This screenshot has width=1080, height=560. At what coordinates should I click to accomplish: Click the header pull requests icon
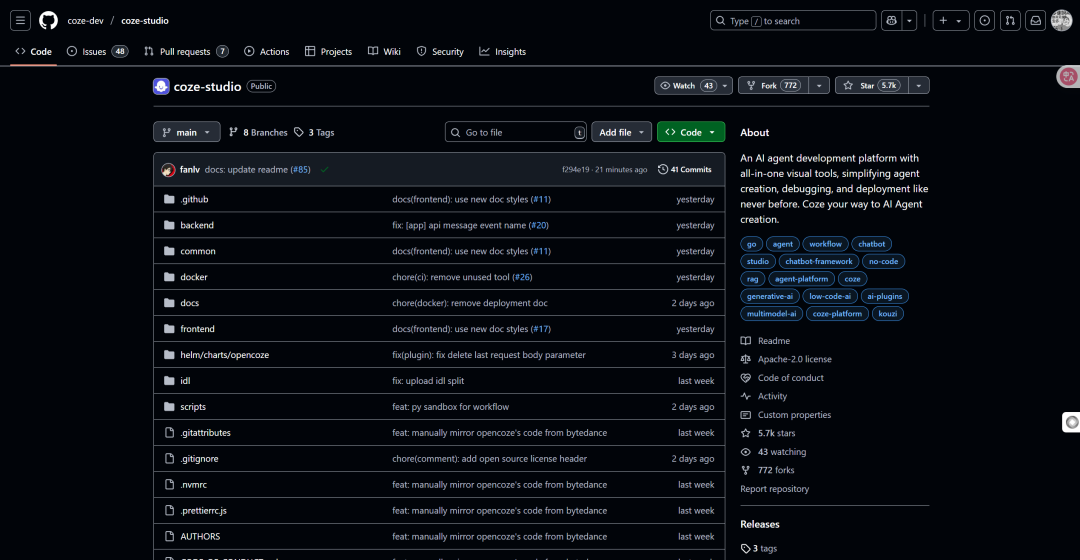click(1010, 20)
